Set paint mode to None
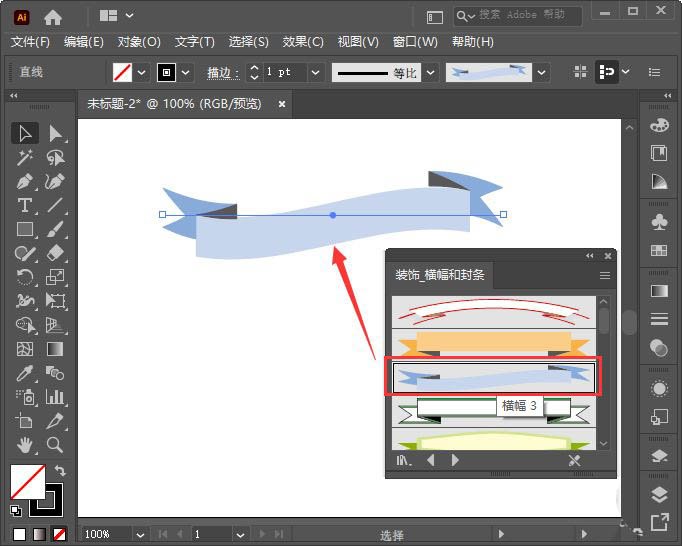The height and width of the screenshot is (546, 682). [59, 534]
